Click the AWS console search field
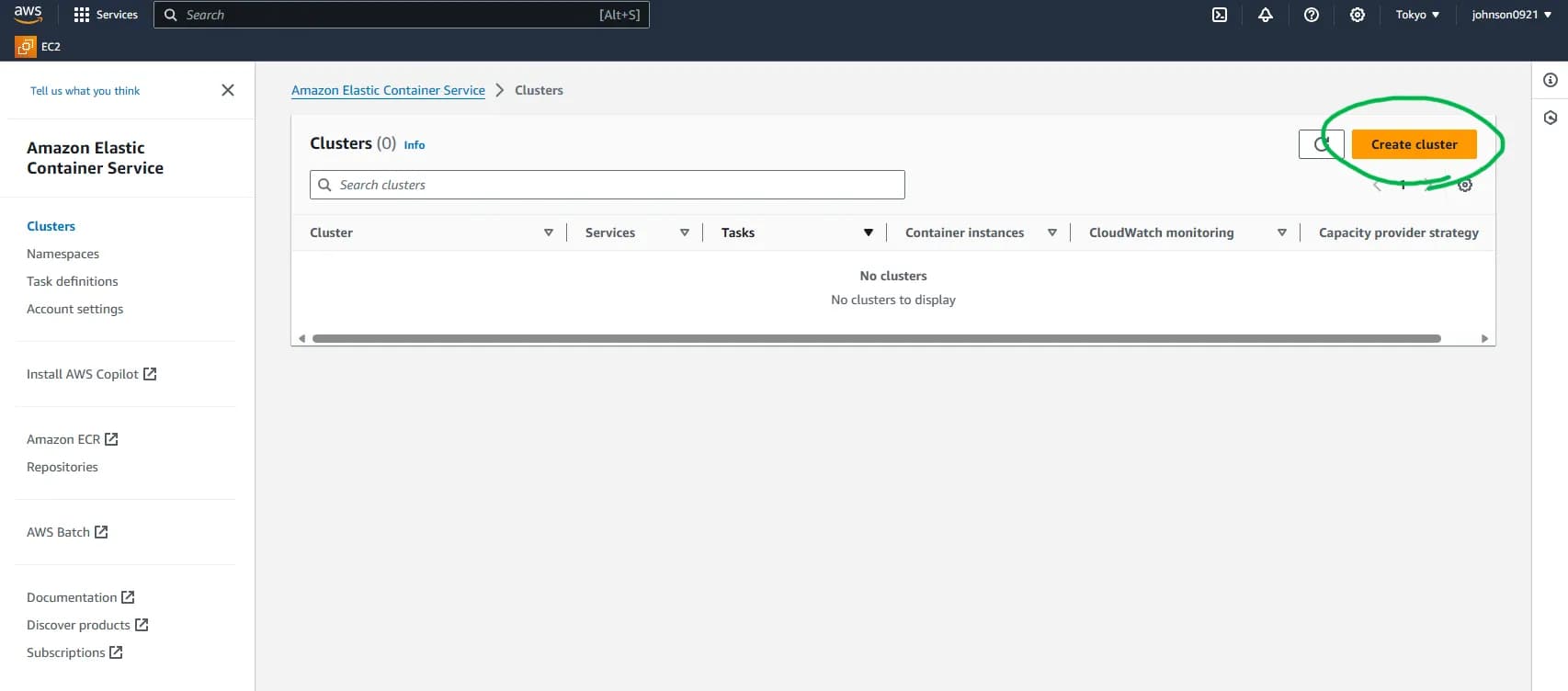 tap(401, 15)
